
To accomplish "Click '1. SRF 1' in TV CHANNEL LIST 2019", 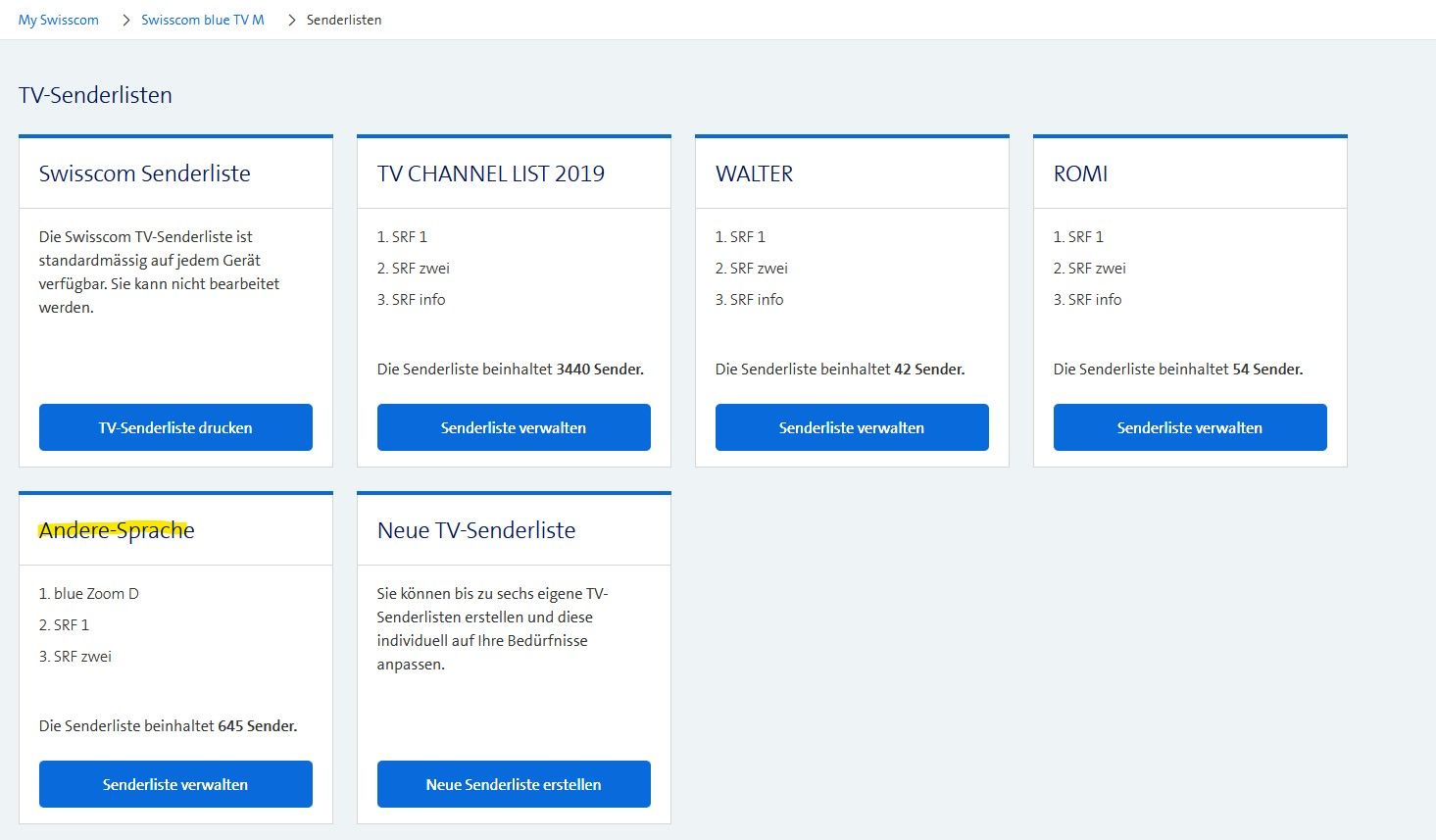I will 402,236.
